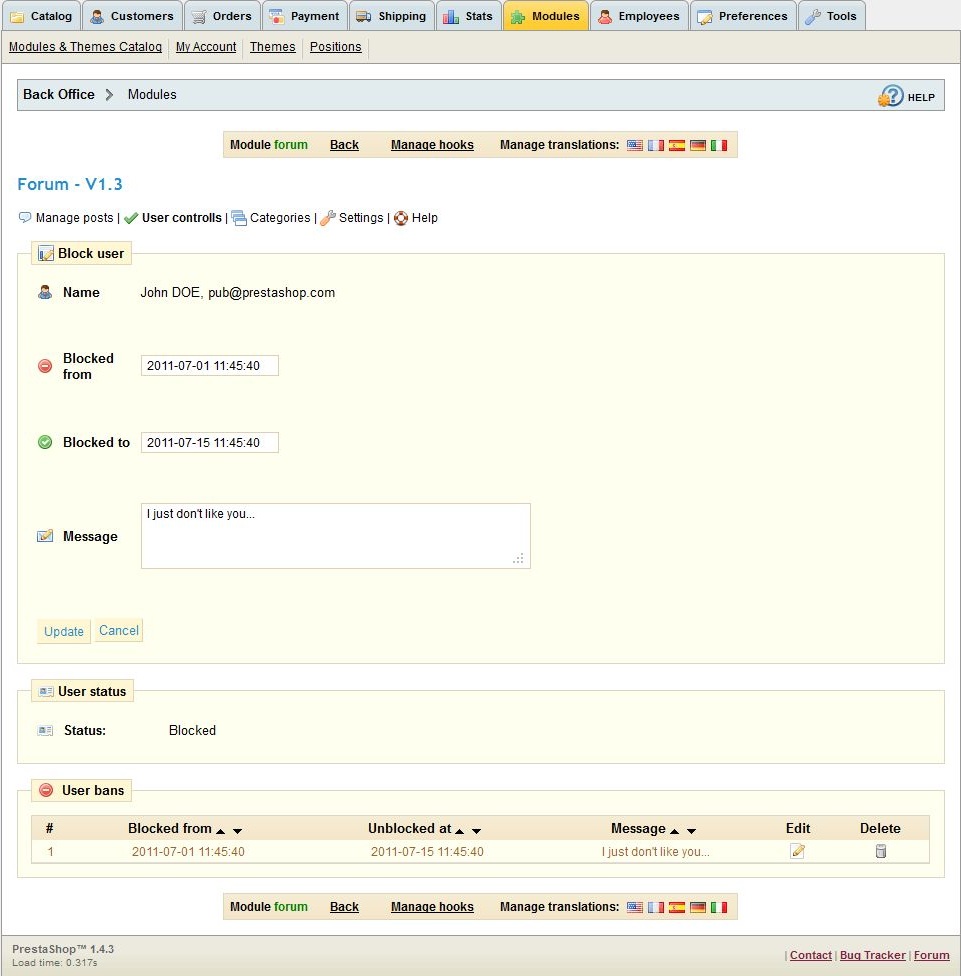Choose the US flag in top translations bar

pyautogui.click(x=635, y=145)
